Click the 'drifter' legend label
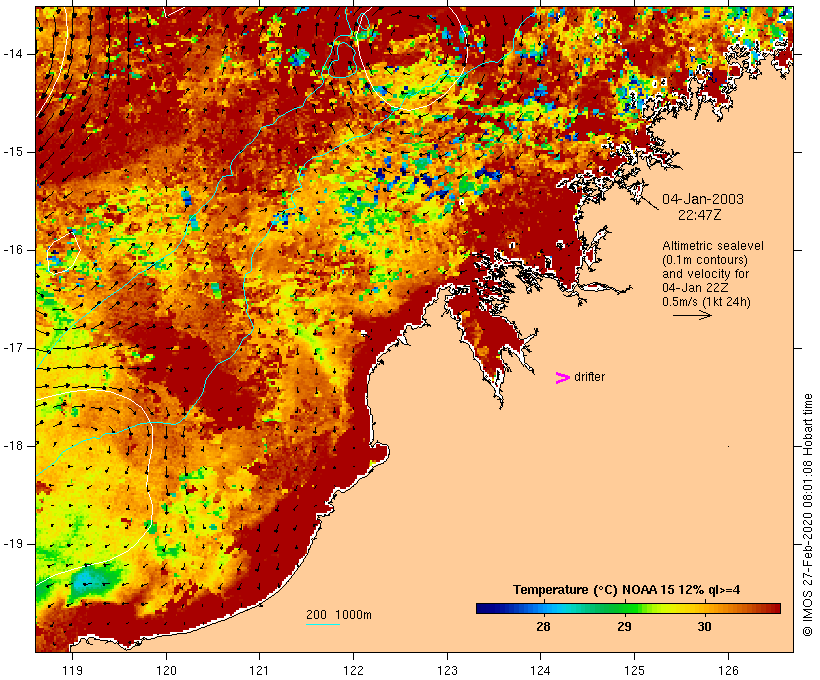Screen dimensions: 820x680 (x=589, y=377)
